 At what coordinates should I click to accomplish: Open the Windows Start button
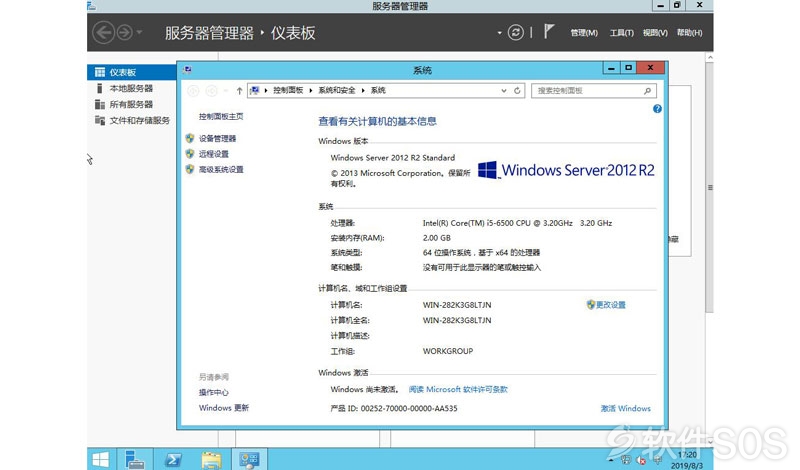[x=101, y=459]
